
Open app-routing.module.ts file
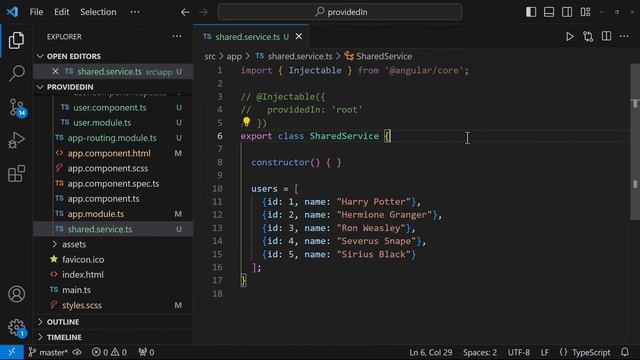[112, 138]
